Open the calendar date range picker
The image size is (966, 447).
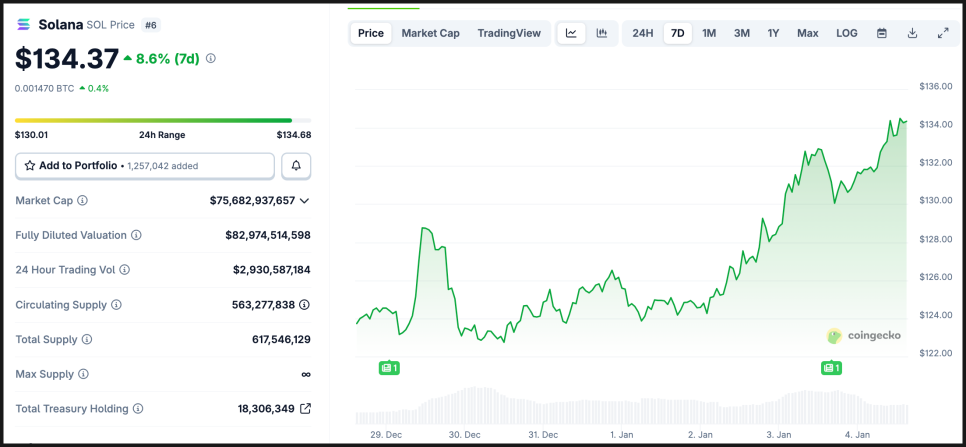882,33
